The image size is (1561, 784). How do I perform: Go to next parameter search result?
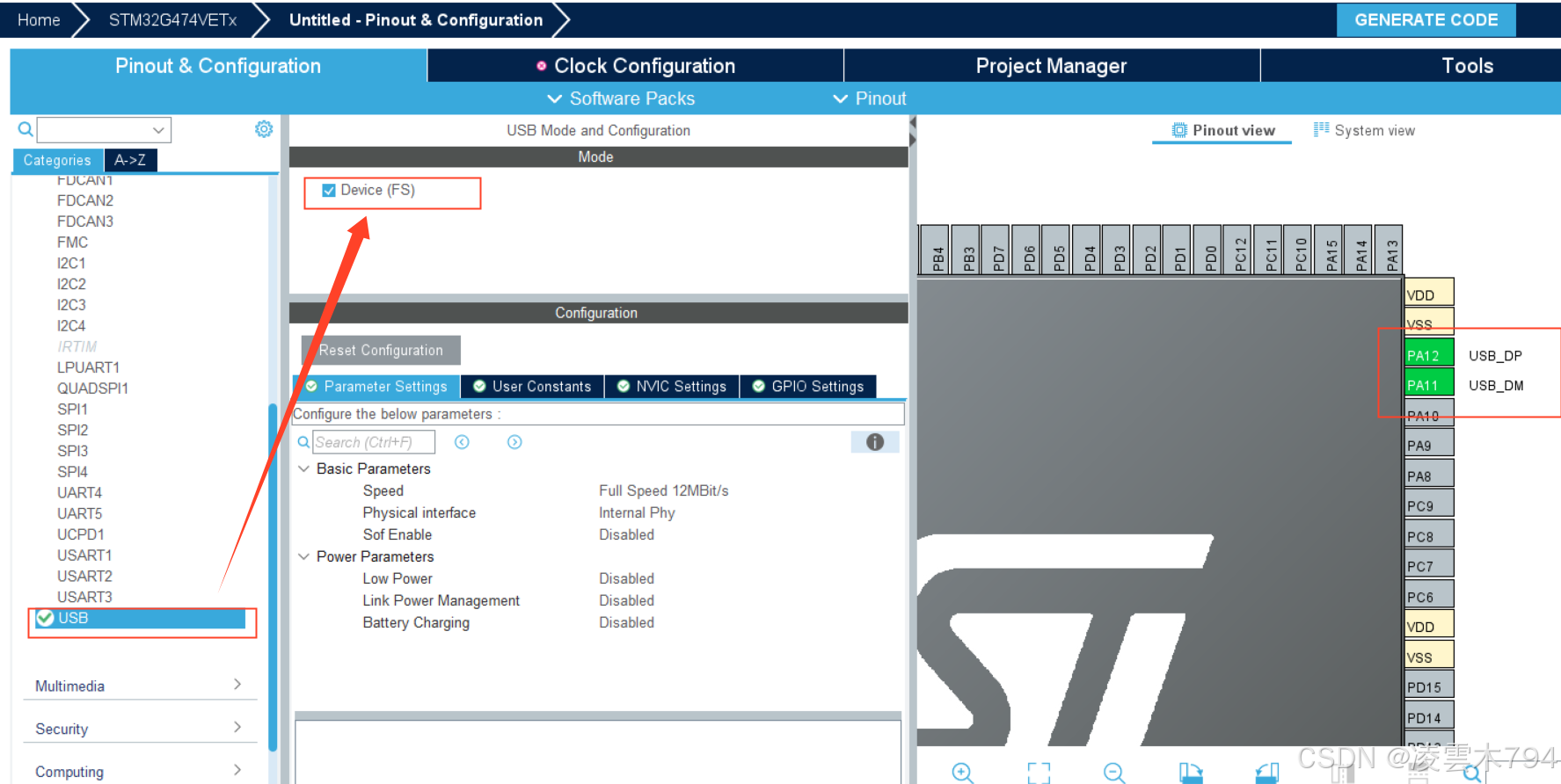514,442
